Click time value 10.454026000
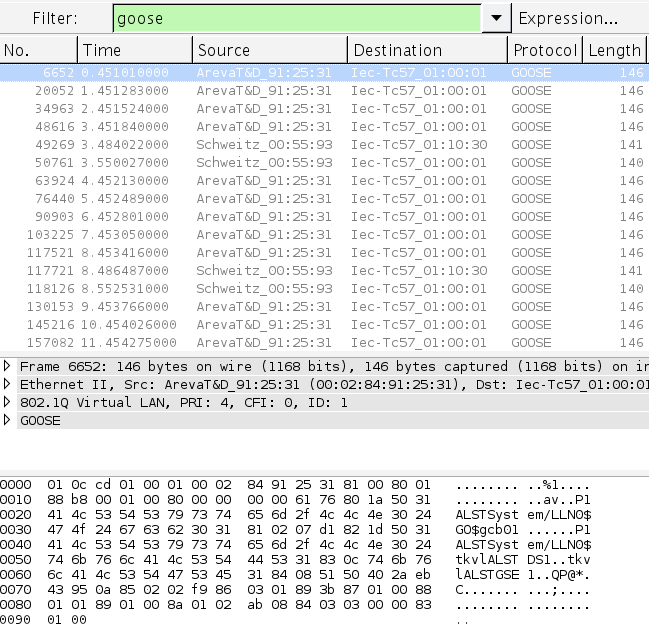The width and height of the screenshot is (649, 630). tap(129, 325)
